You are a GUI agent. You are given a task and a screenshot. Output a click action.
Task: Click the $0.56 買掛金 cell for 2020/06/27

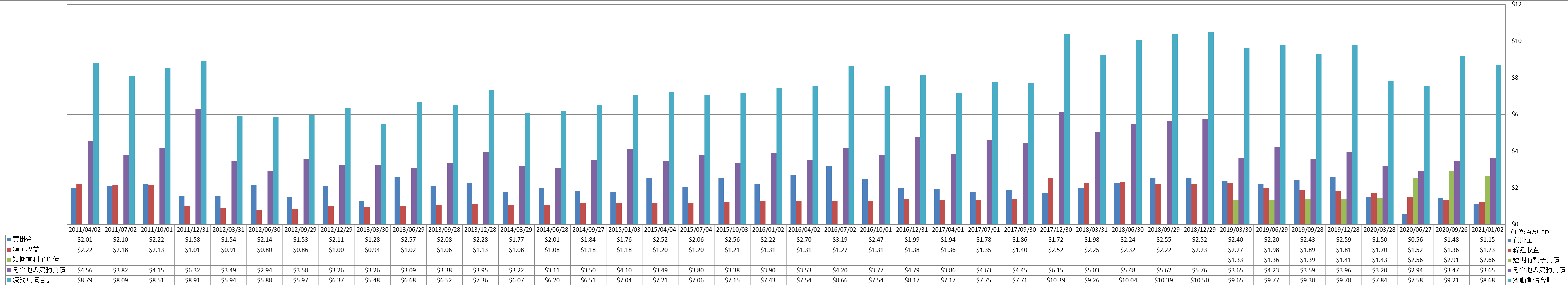[1416, 240]
